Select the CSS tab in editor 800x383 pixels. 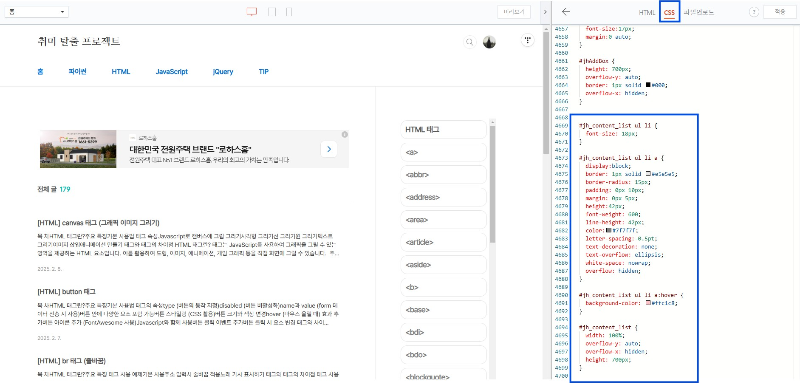669,12
